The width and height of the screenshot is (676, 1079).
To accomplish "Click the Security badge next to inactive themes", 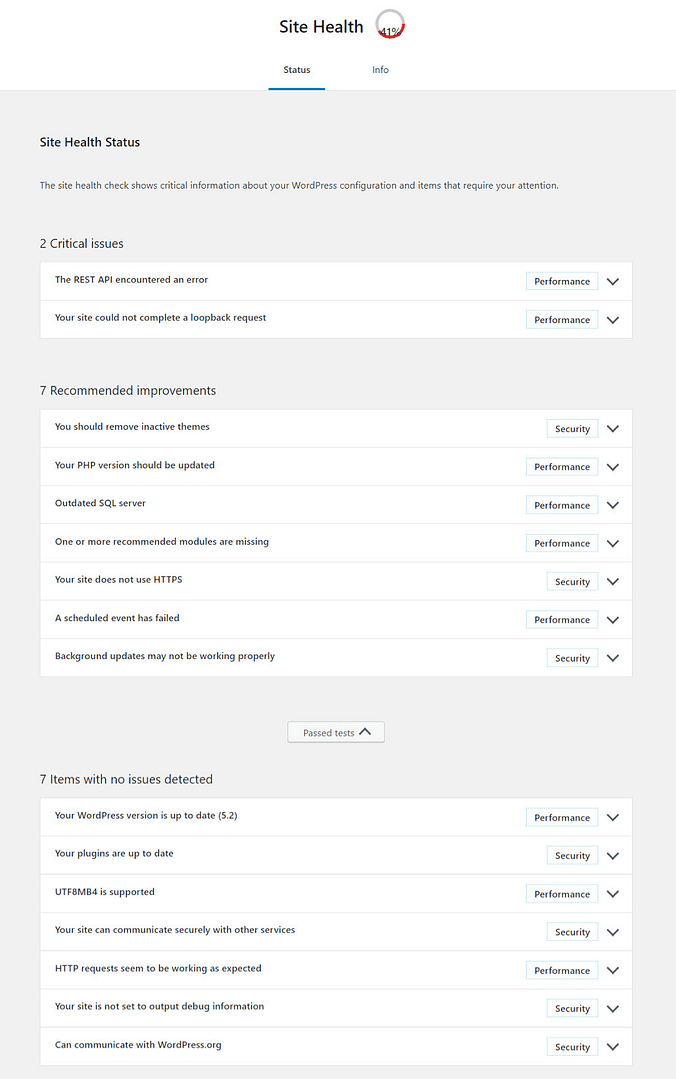I will click(x=571, y=428).
